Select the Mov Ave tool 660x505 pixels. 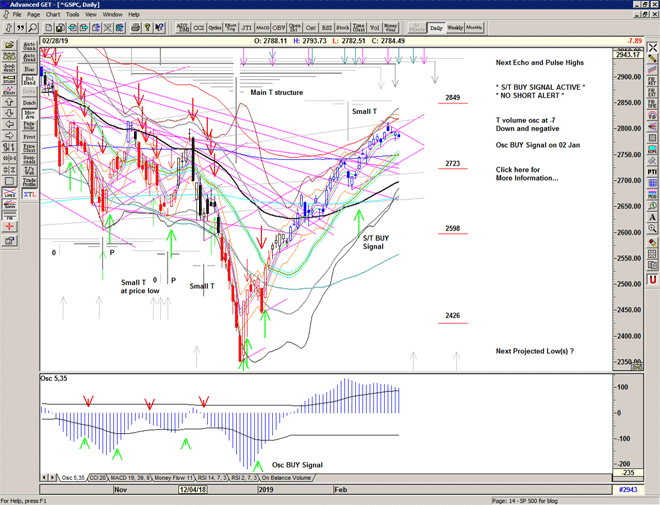[x=29, y=115]
